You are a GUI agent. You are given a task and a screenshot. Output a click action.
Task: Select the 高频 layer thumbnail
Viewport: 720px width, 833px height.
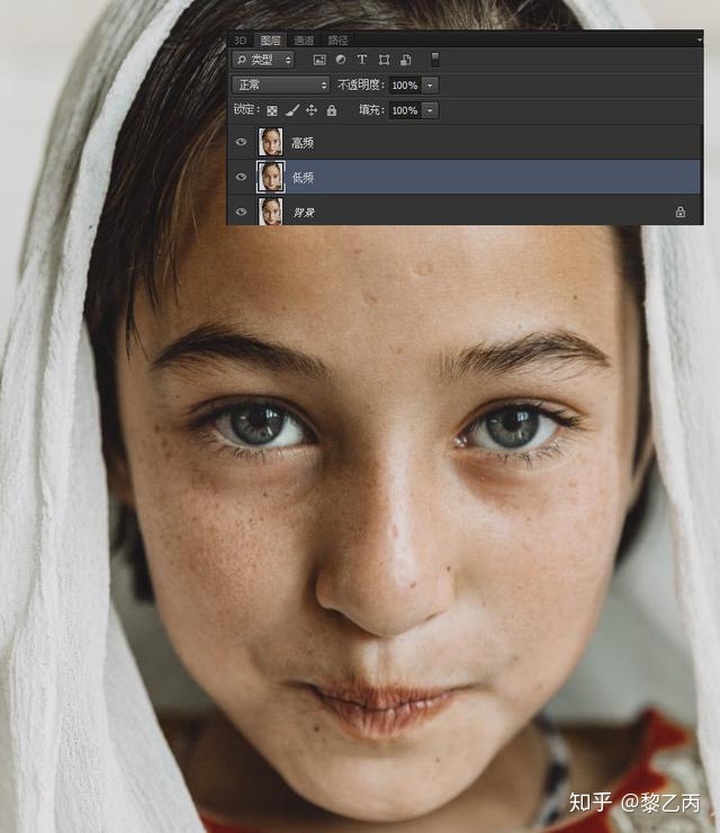click(270, 142)
